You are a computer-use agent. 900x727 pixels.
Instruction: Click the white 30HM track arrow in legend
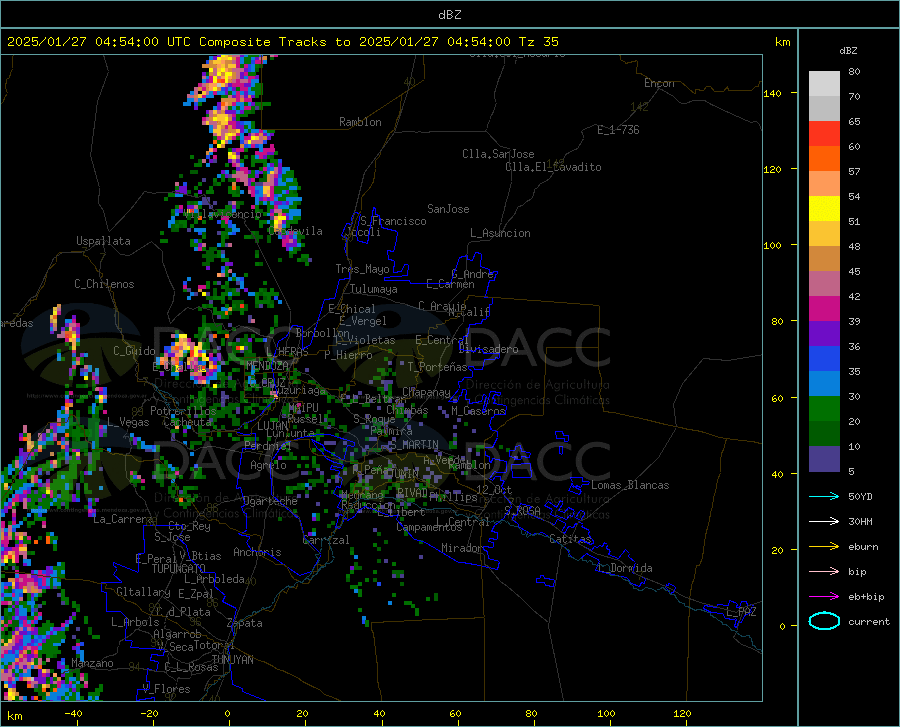pyautogui.click(x=824, y=522)
